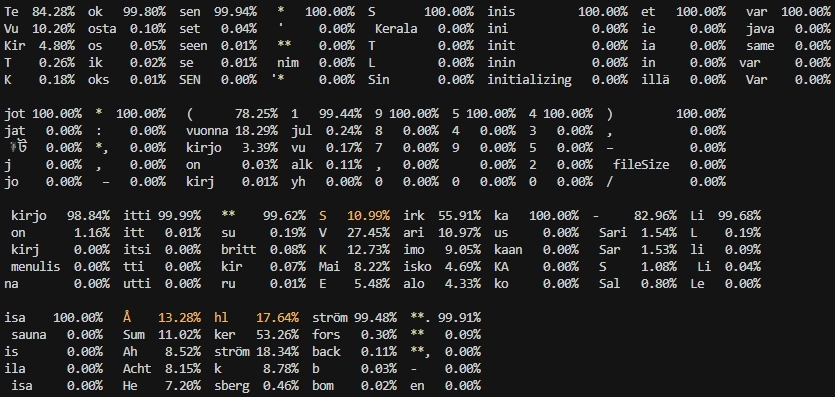Select the token 'vuonna'
The width and height of the screenshot is (835, 397).
pyautogui.click(x=207, y=130)
